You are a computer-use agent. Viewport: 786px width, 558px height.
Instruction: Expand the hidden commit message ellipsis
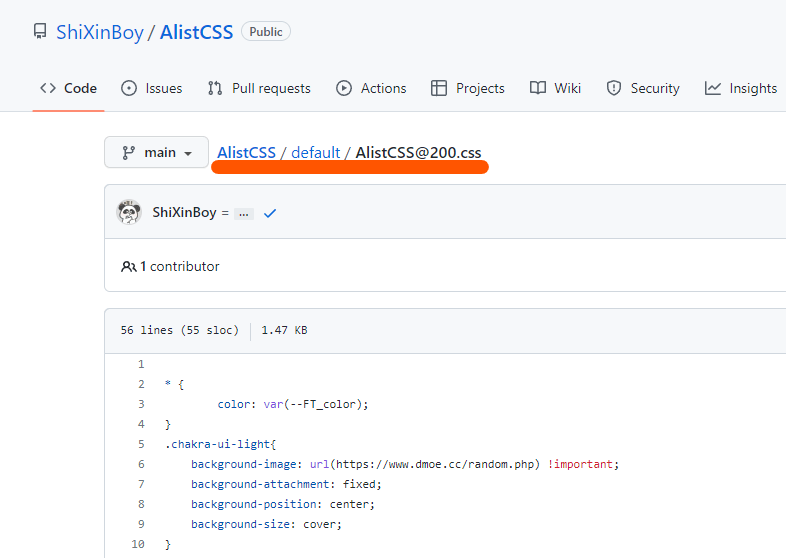(x=244, y=213)
